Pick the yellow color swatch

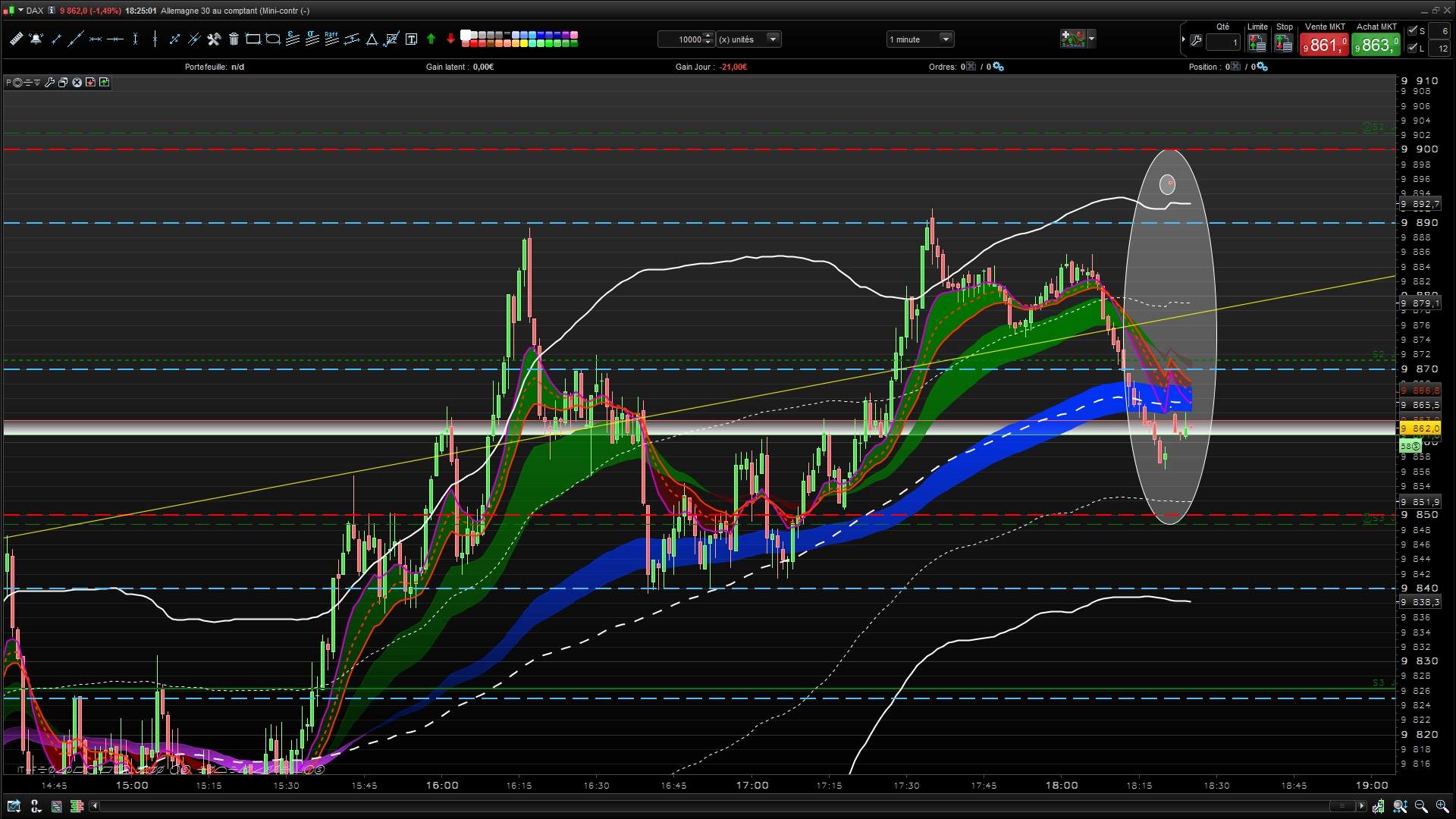[x=524, y=43]
